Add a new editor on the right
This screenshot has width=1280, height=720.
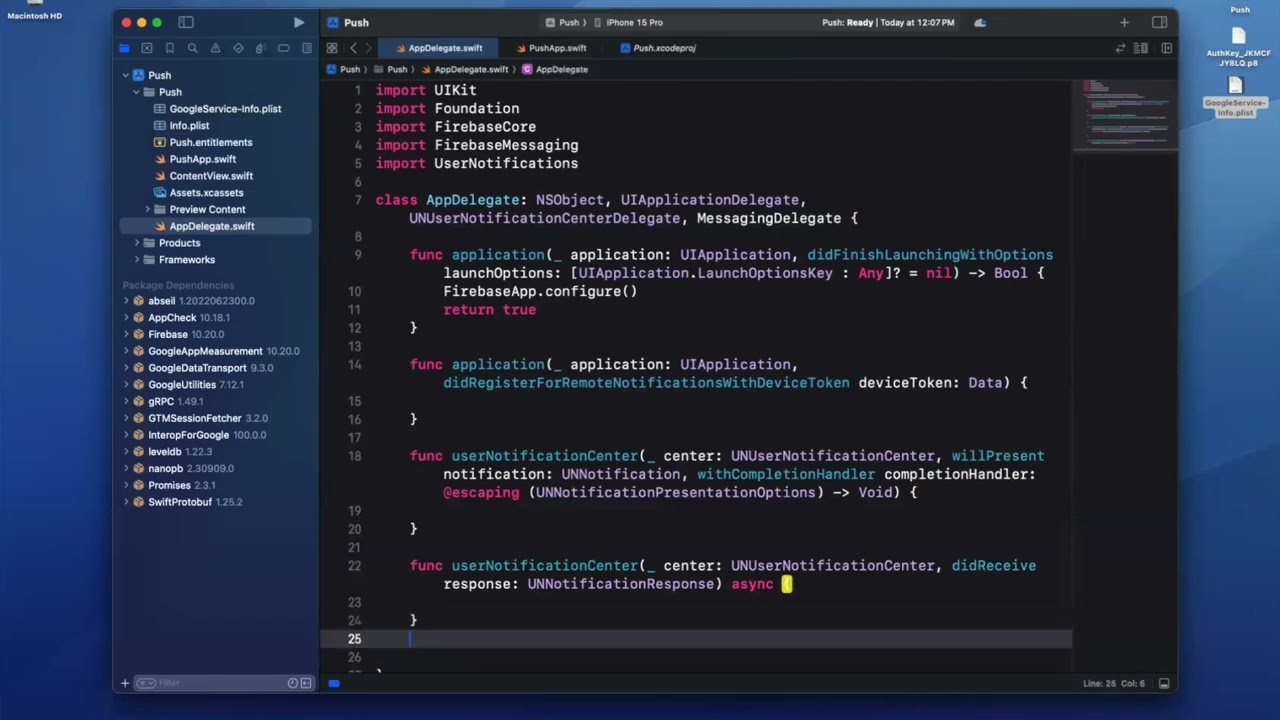(x=1165, y=48)
